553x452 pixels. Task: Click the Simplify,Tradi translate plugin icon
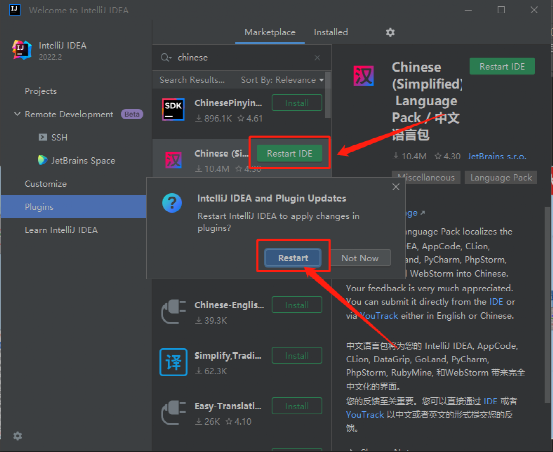[x=174, y=362]
